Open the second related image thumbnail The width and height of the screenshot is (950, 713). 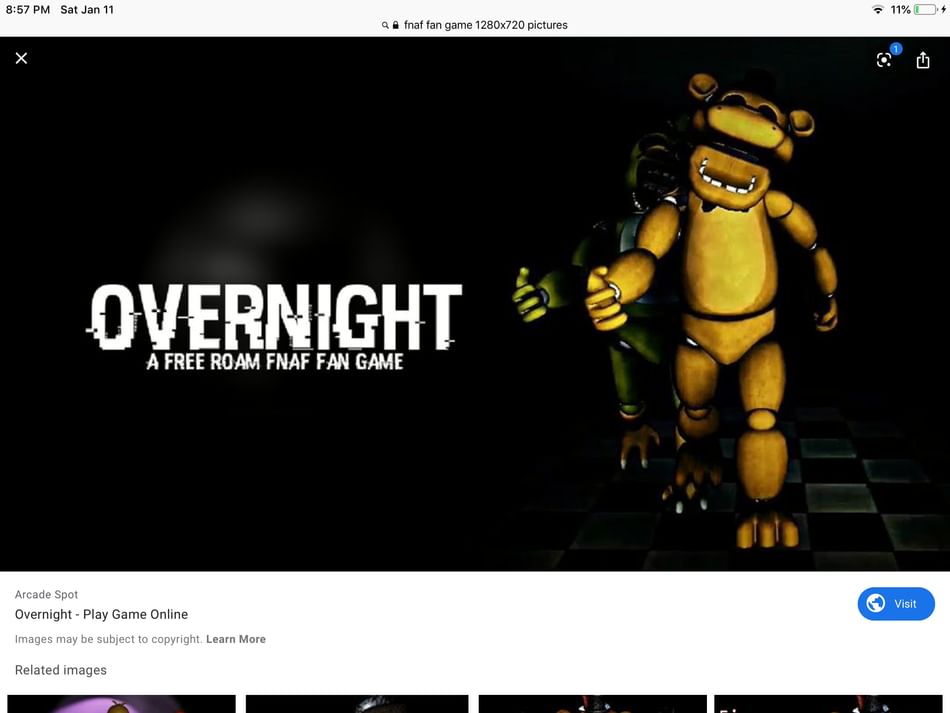click(x=357, y=704)
